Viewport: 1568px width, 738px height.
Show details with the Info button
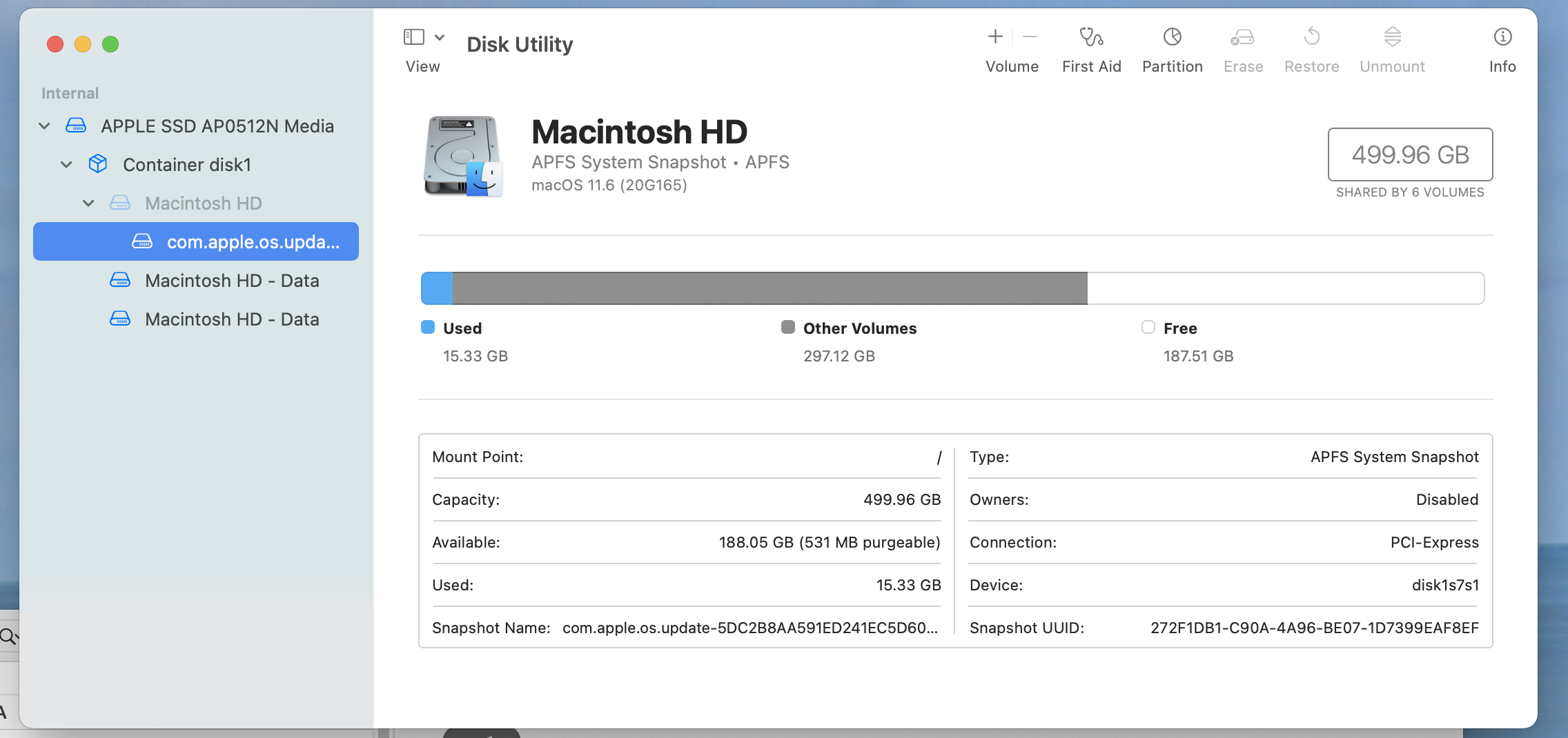1502,37
